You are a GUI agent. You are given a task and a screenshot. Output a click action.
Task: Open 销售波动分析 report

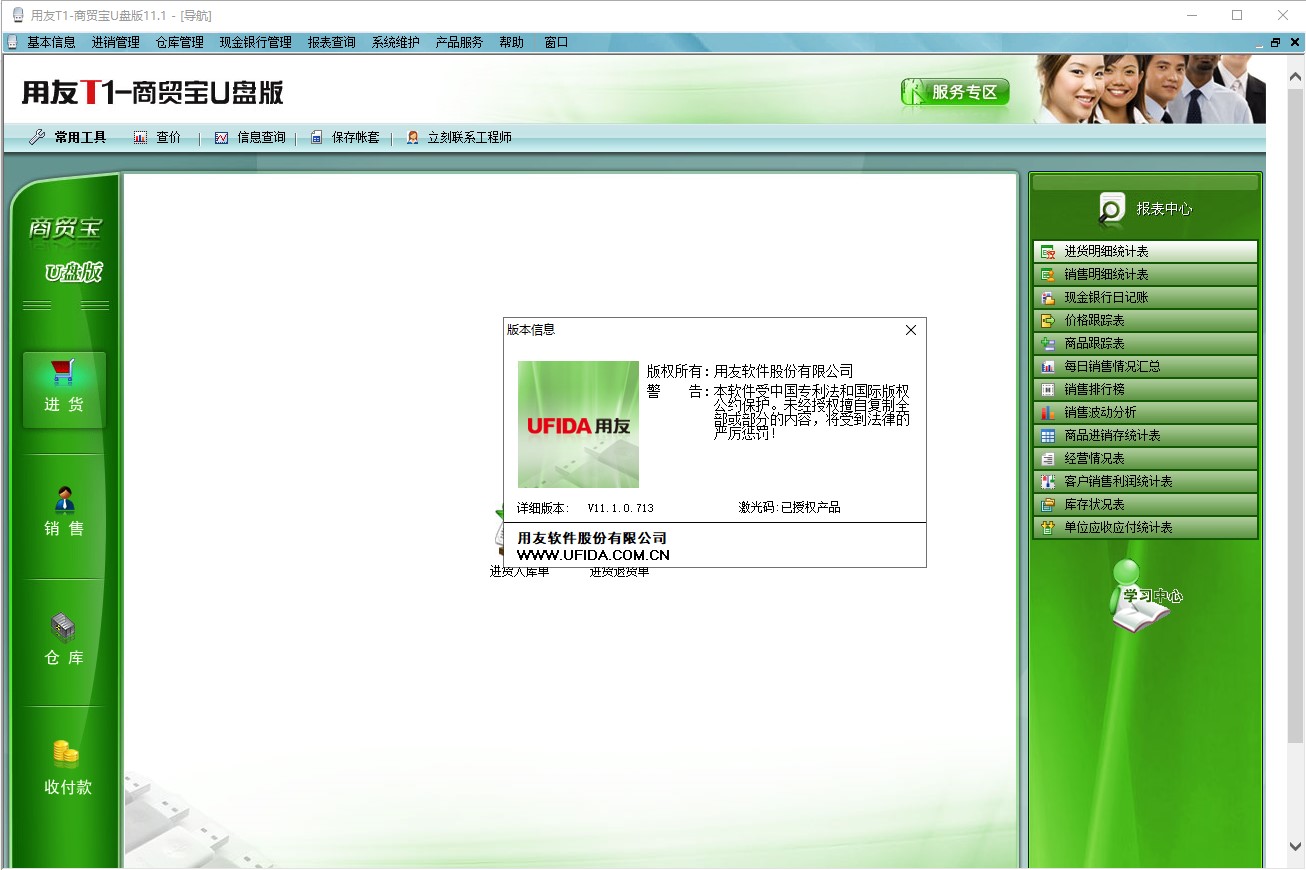[x=1145, y=412]
